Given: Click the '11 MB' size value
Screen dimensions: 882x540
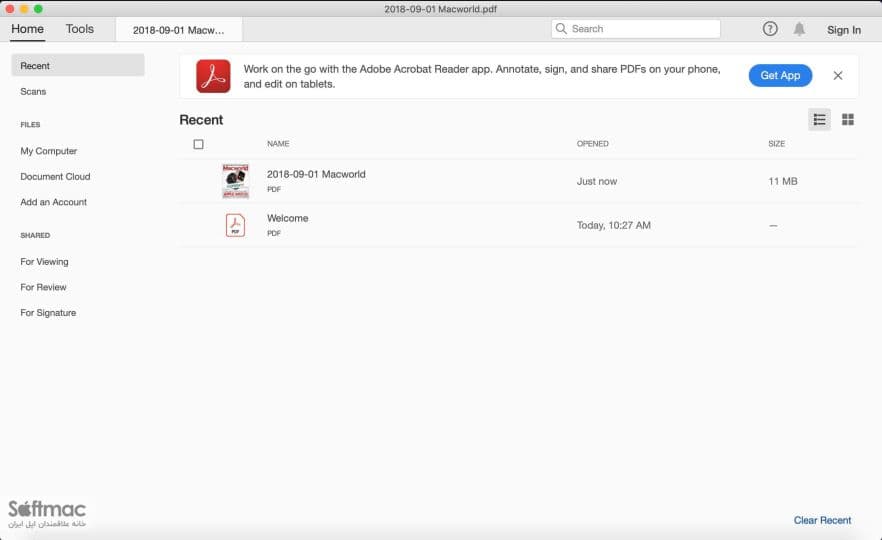Looking at the screenshot, I should coord(782,181).
